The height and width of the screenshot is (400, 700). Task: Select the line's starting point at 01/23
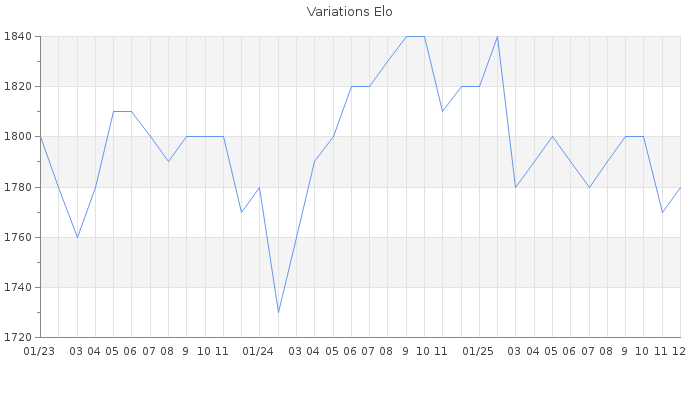tap(40, 136)
